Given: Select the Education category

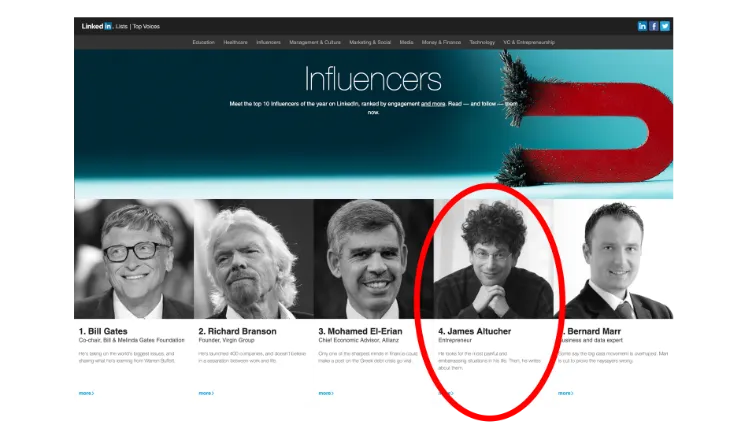Looking at the screenshot, I should tap(203, 42).
